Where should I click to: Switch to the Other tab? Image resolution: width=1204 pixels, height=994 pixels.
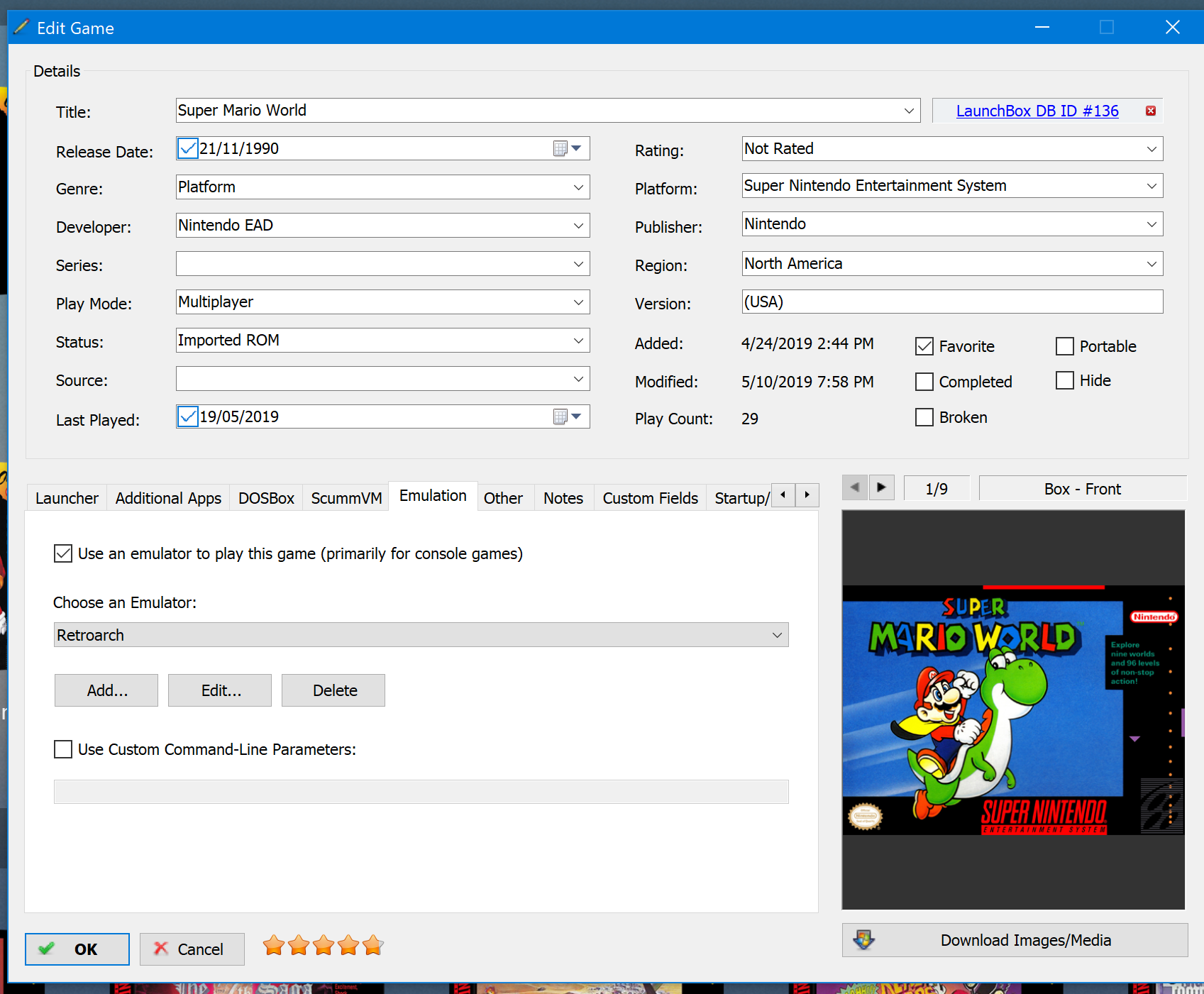pyautogui.click(x=503, y=498)
